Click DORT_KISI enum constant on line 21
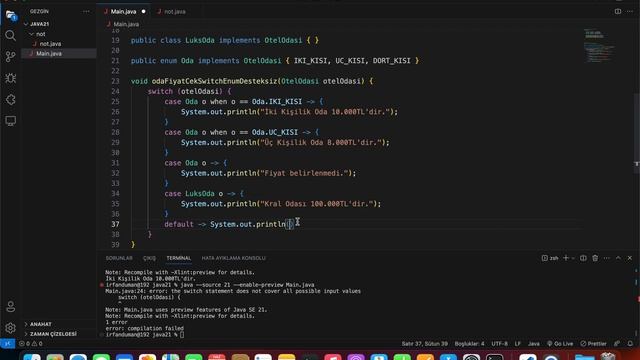The height and width of the screenshot is (360, 640). (x=391, y=61)
